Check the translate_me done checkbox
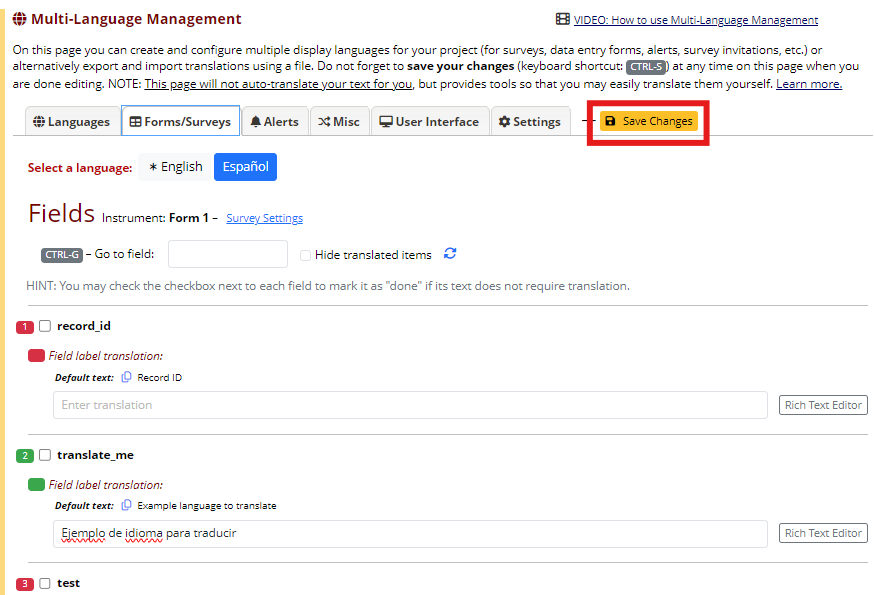 [x=45, y=454]
